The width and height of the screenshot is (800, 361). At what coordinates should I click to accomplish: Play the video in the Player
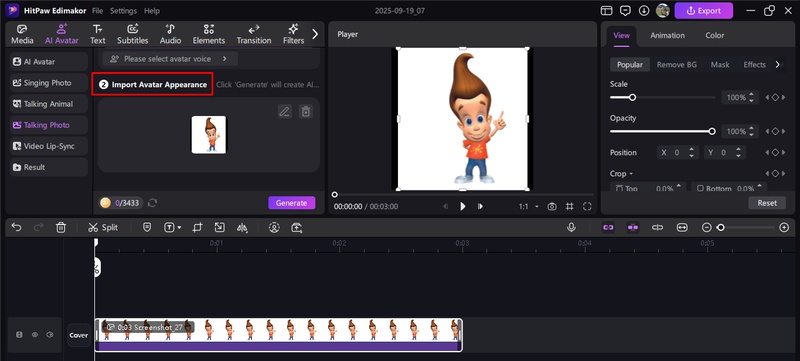463,207
